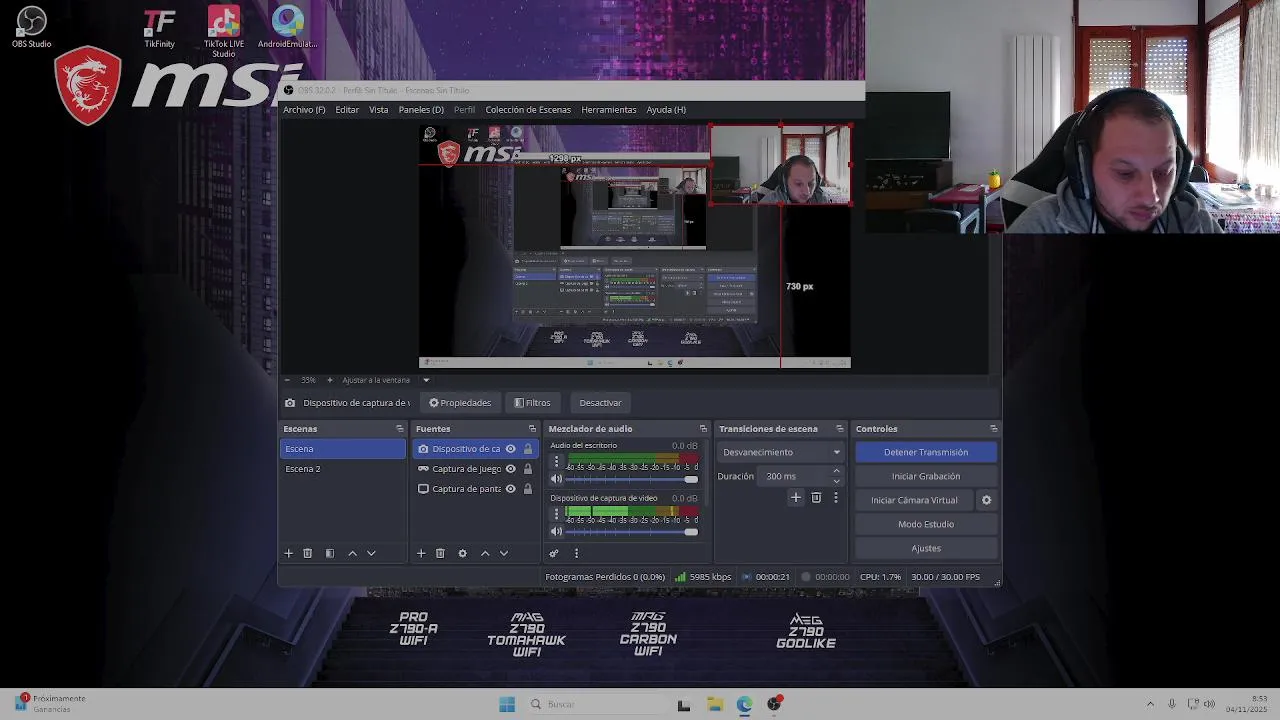Open source Propiedades button
Image resolution: width=1280 pixels, height=720 pixels.
point(460,403)
